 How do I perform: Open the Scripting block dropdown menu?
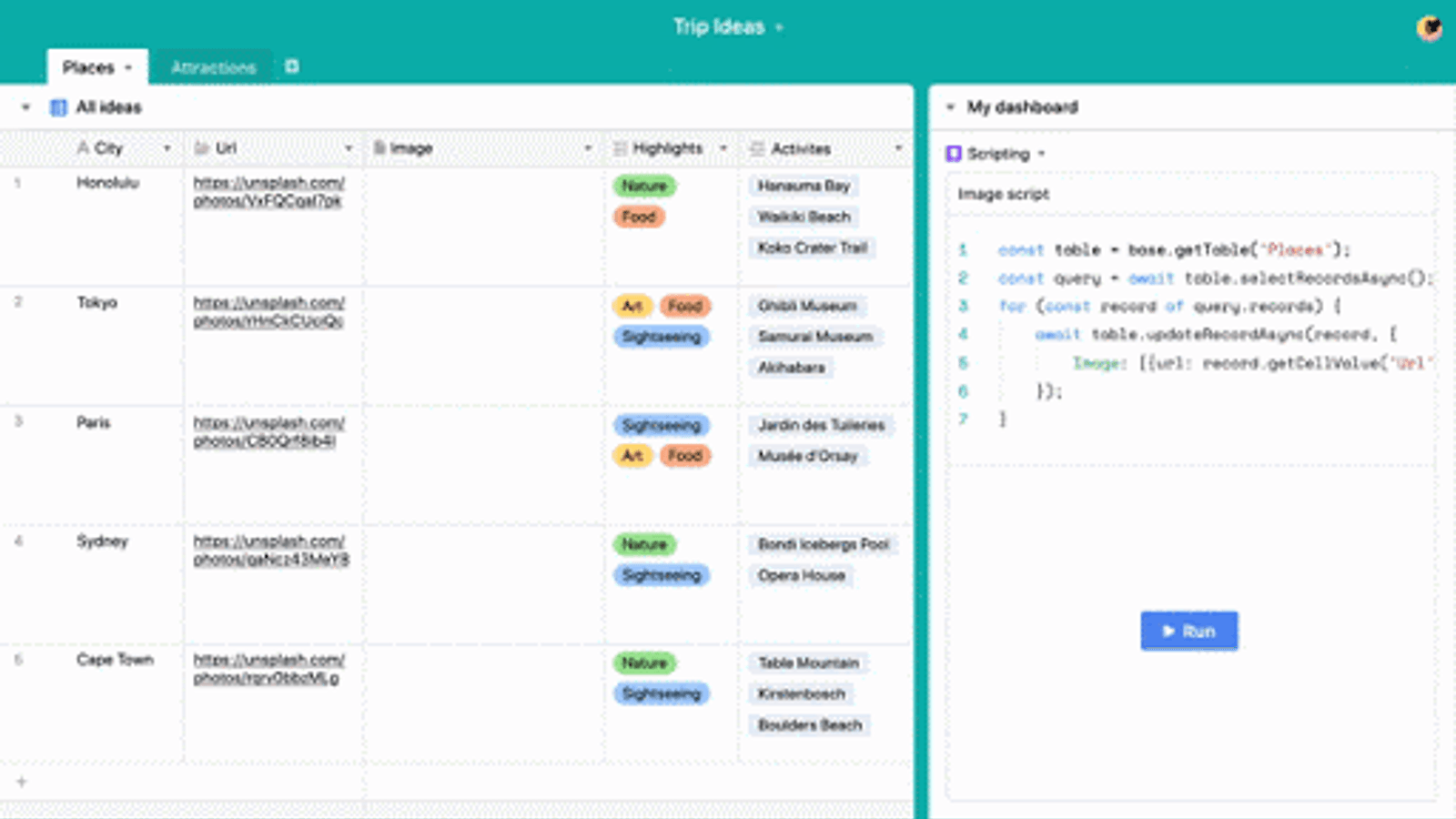point(1041,154)
